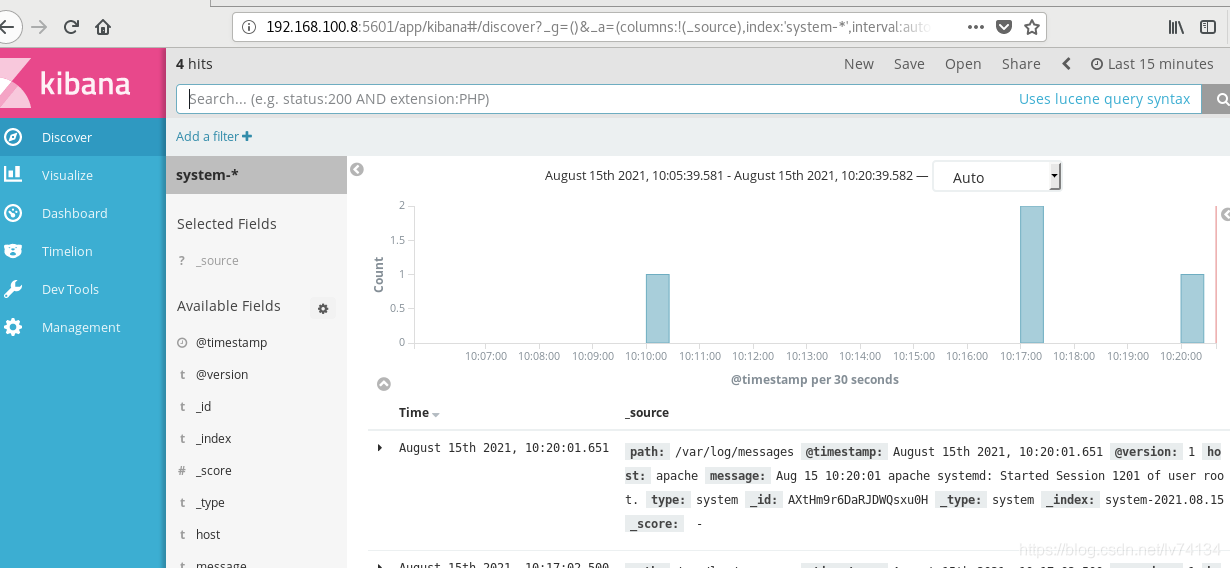
Task: Reload the page in the browser
Action: pos(71,27)
